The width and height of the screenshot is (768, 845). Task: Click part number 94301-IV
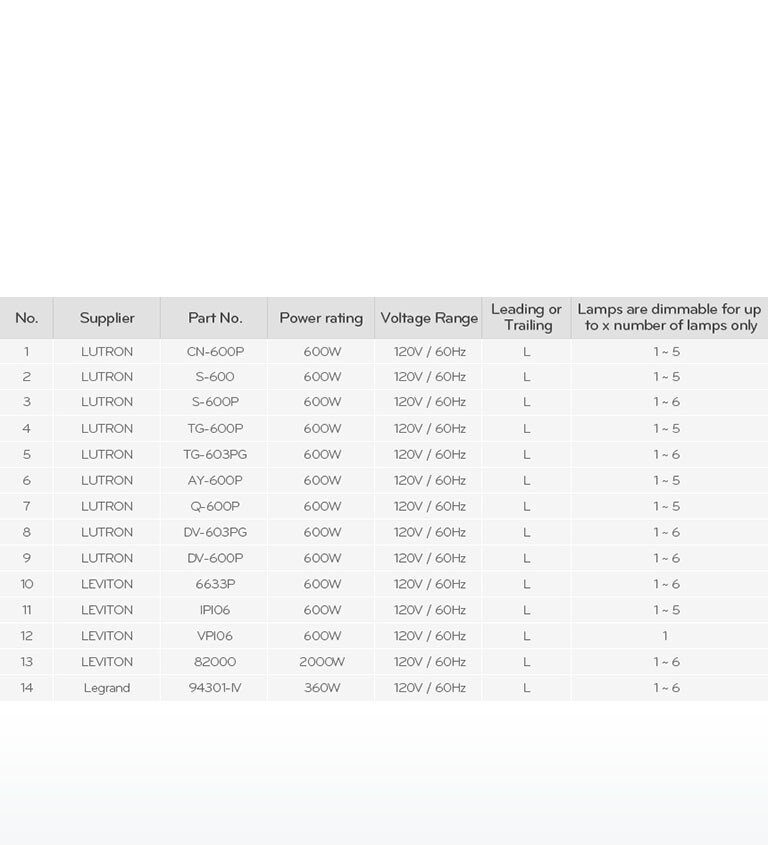coord(215,688)
